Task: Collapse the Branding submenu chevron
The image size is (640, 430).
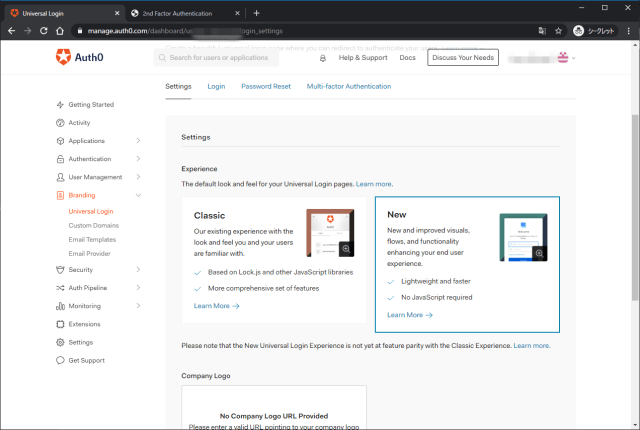Action: 138,195
